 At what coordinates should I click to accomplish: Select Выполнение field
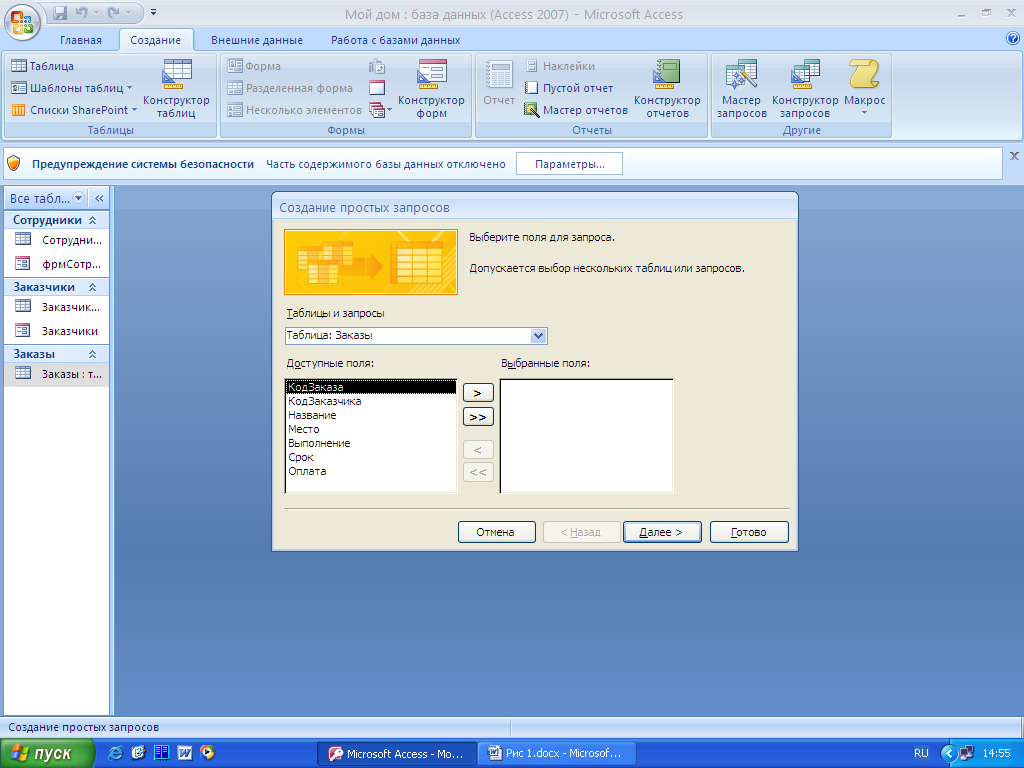[371, 443]
